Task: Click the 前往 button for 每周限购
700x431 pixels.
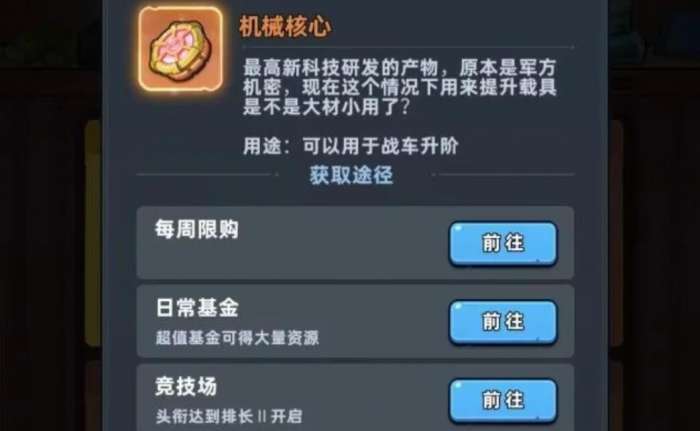Action: coord(503,243)
